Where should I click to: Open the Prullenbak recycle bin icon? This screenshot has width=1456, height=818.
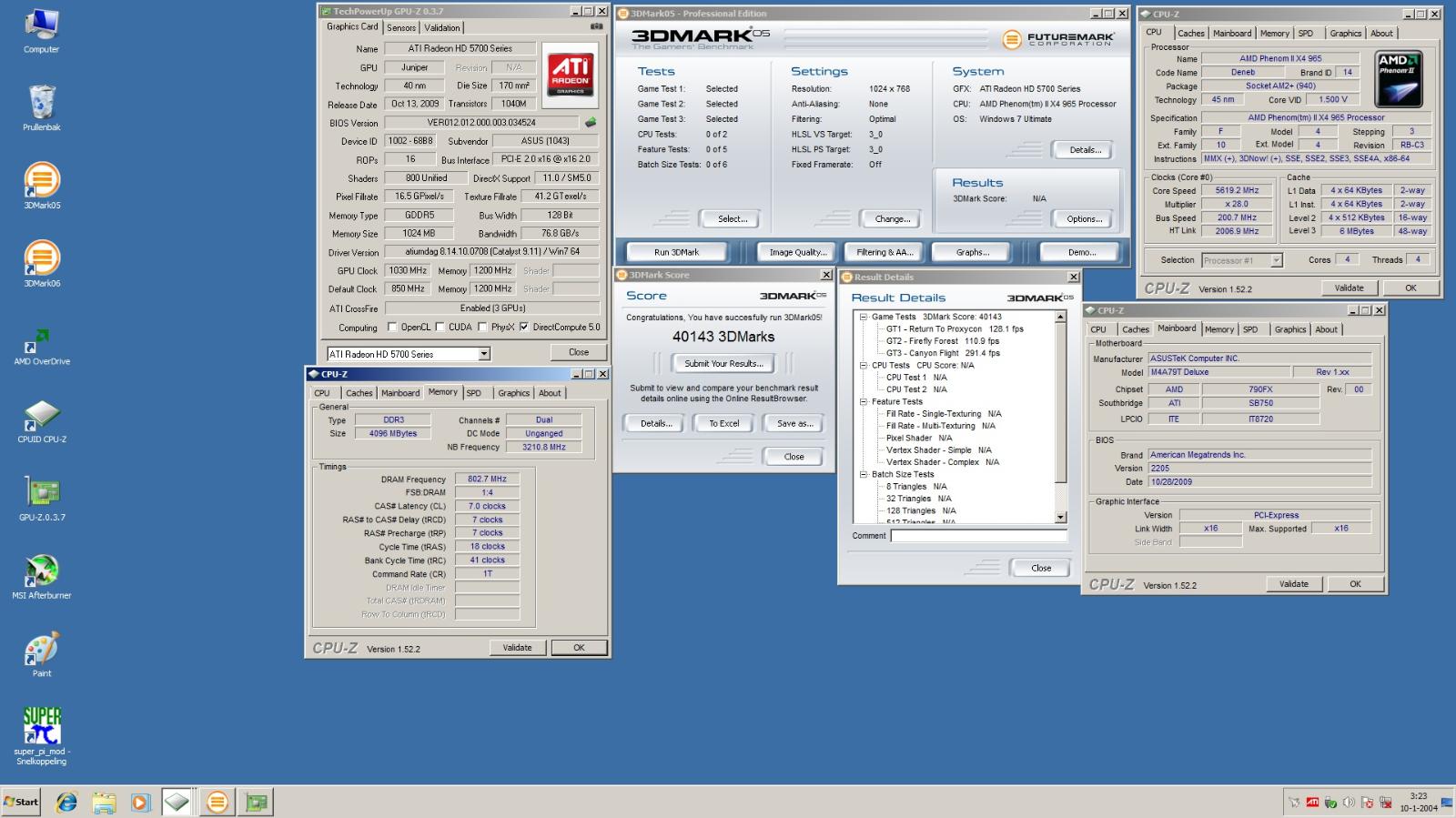point(41,107)
